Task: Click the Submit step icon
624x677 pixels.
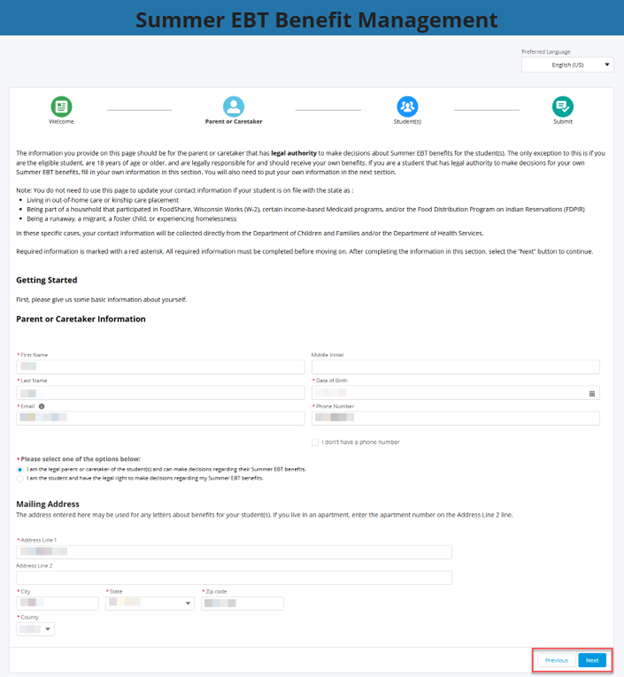Action: 563,106
